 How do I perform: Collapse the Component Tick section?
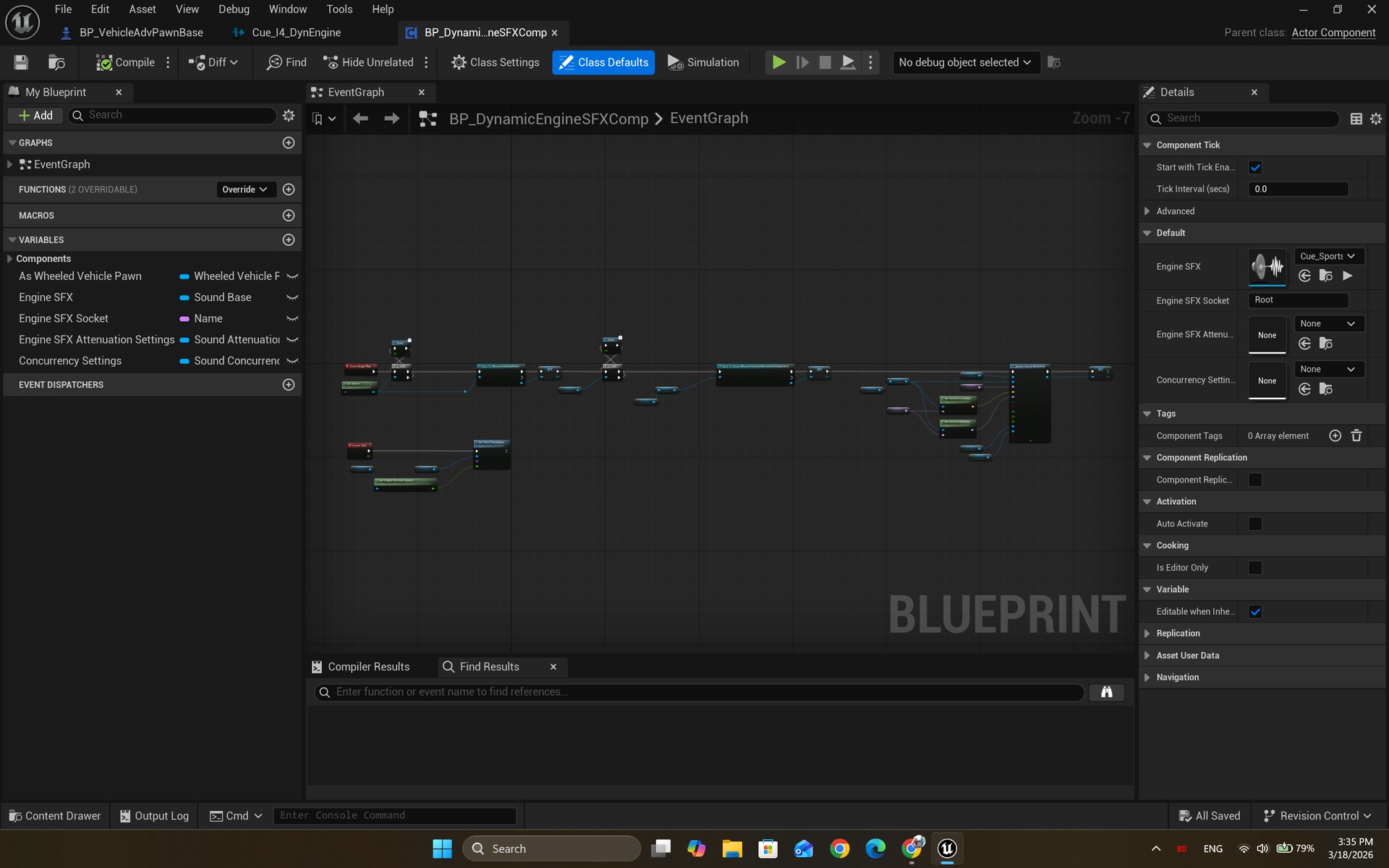[x=1147, y=145]
